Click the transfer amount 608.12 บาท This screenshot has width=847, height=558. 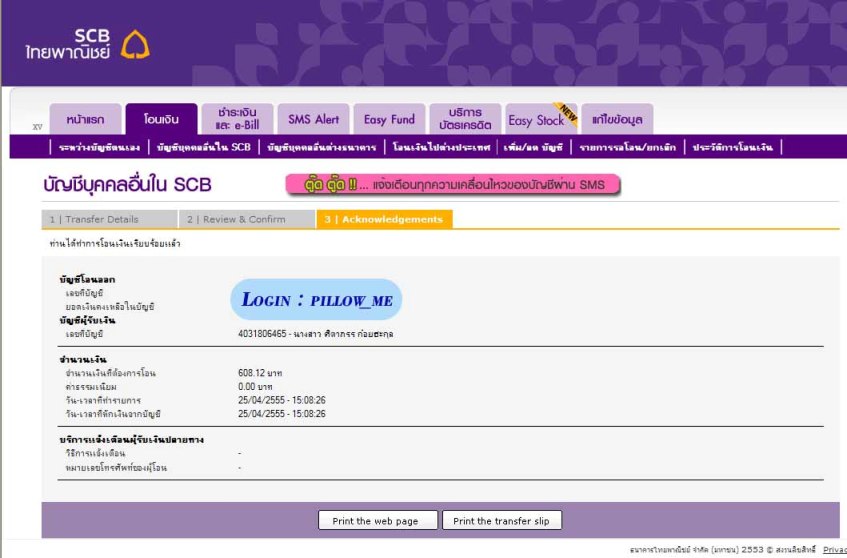[x=260, y=373]
